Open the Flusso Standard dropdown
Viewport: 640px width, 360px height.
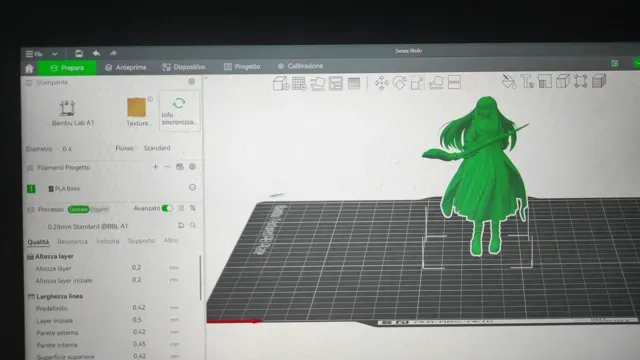(157, 148)
